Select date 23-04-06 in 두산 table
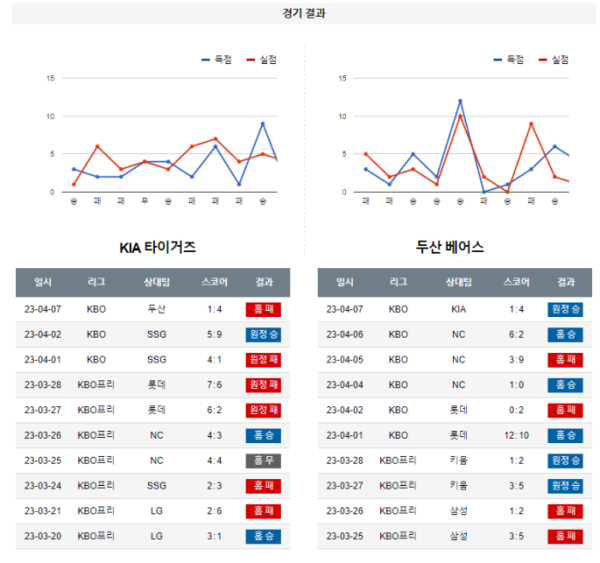The height and width of the screenshot is (563, 600). (345, 335)
